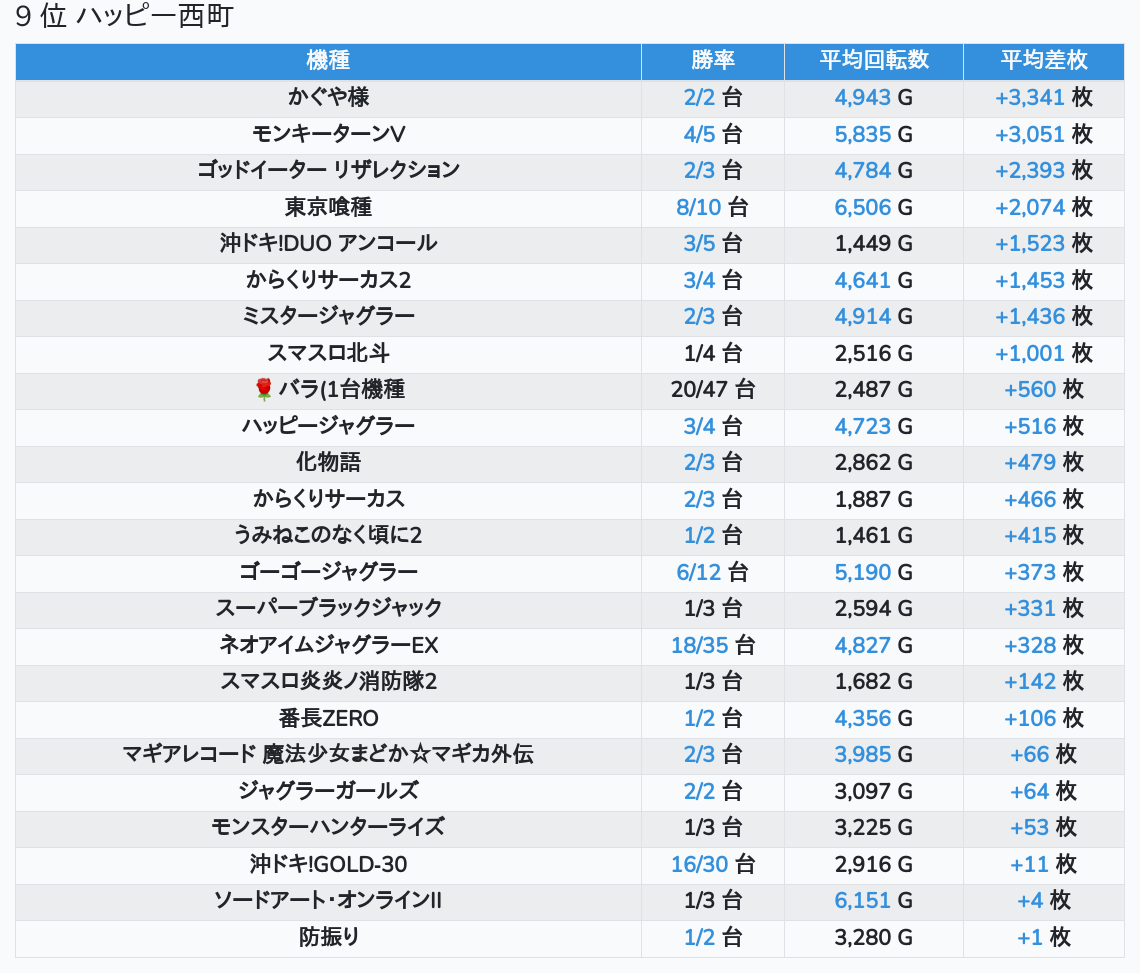Select モンスターハンターライズ machine name

coord(328,828)
